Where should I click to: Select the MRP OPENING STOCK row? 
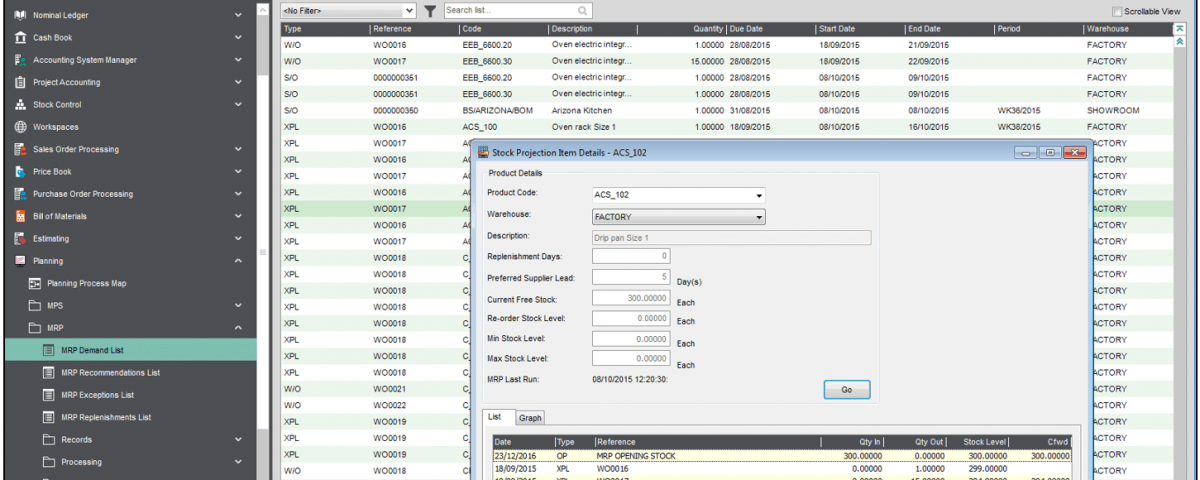click(x=782, y=456)
